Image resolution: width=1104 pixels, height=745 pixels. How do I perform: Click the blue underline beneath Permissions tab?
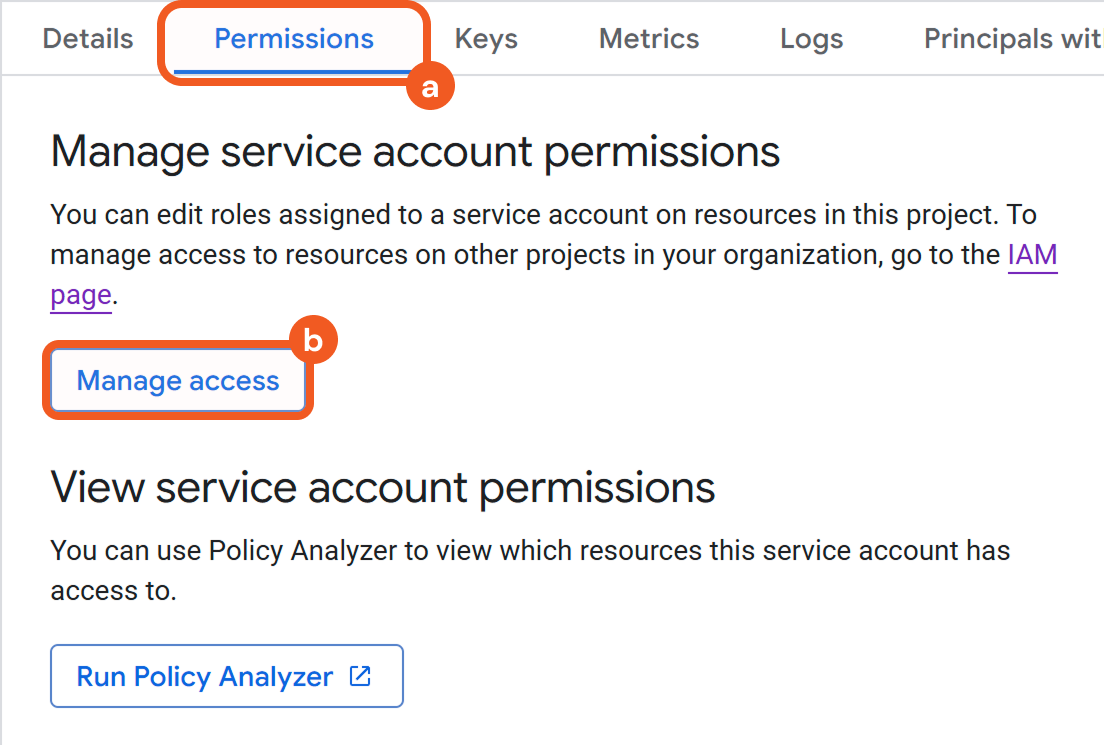coord(294,72)
